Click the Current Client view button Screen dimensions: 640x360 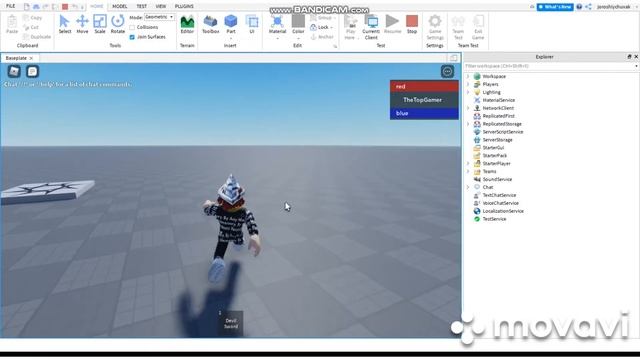371,27
